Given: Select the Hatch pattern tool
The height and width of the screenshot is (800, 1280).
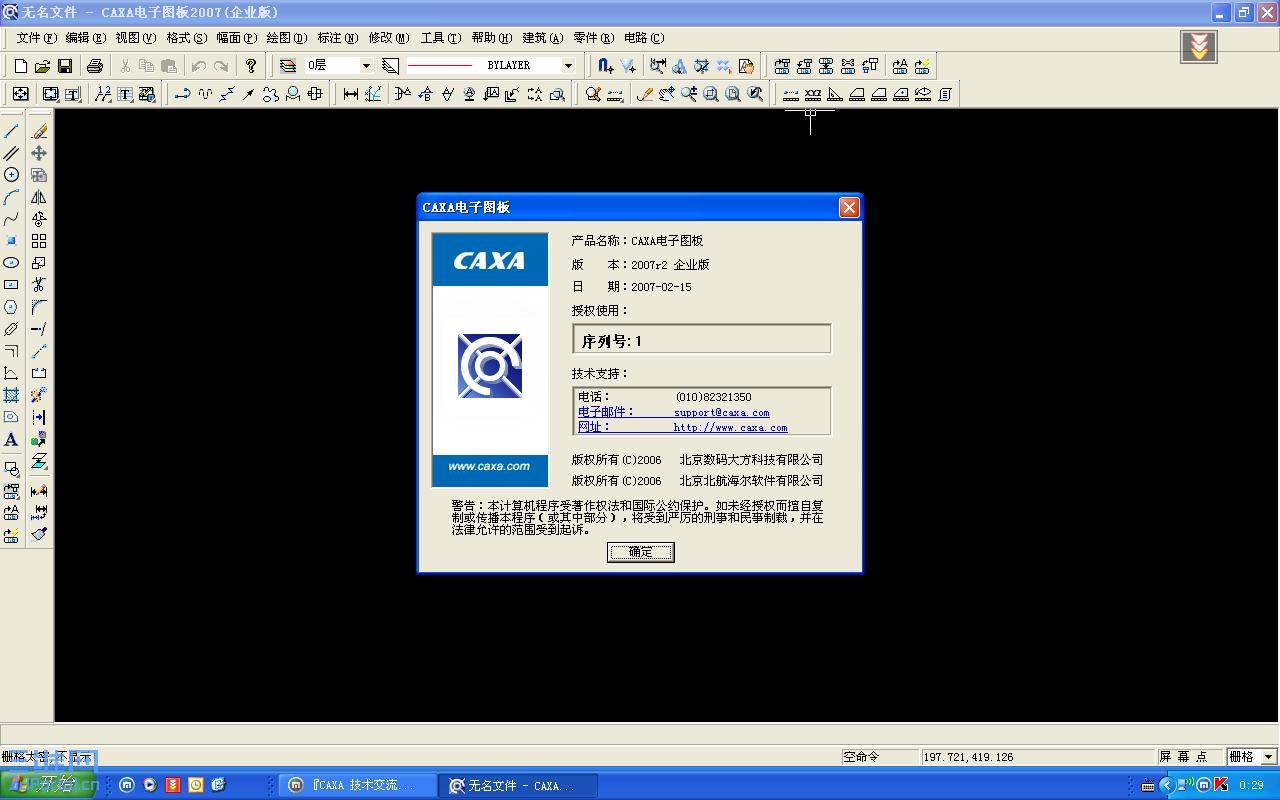Looking at the screenshot, I should pyautogui.click(x=11, y=395).
